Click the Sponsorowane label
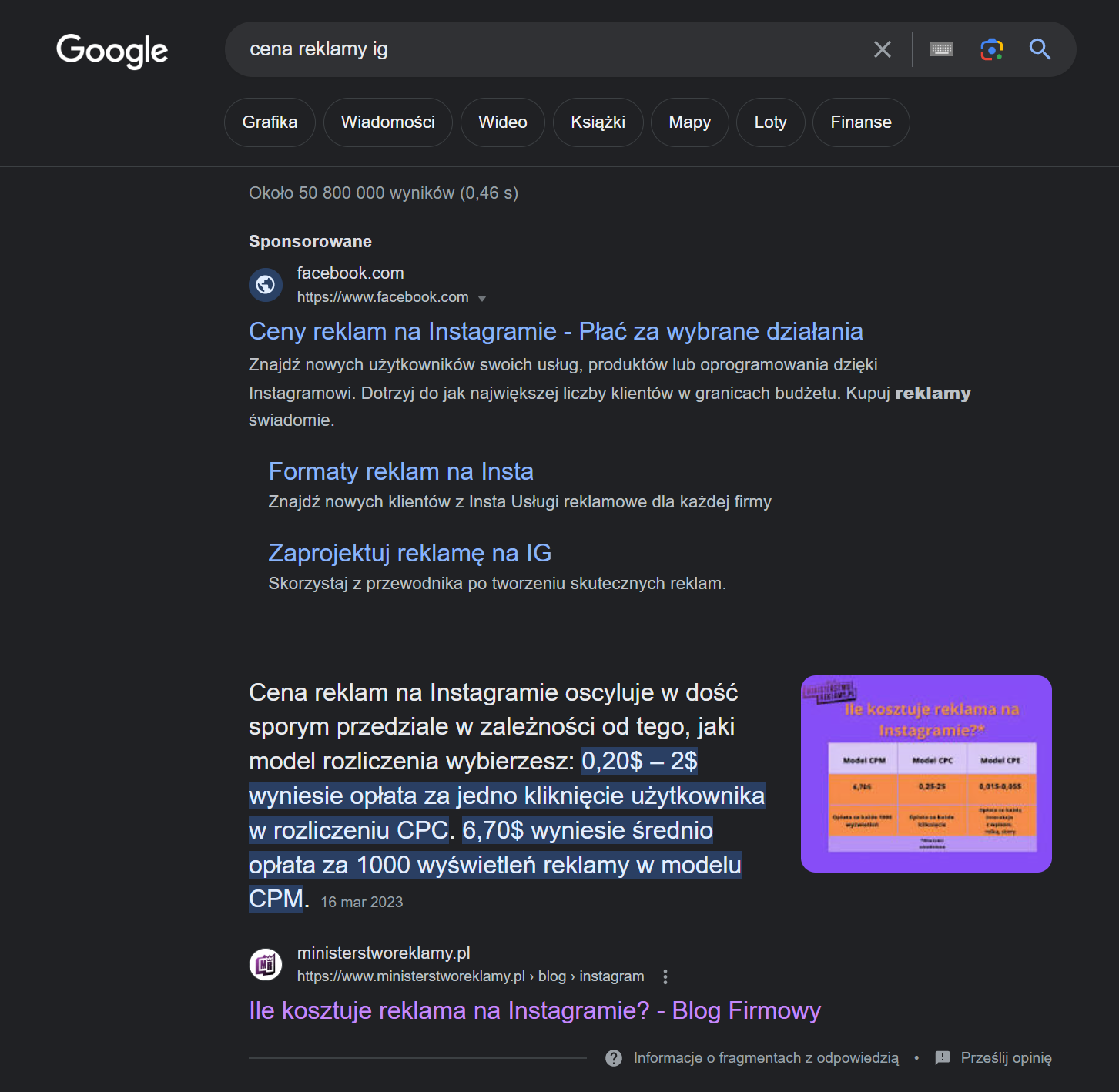Image resolution: width=1119 pixels, height=1092 pixels. click(x=310, y=242)
